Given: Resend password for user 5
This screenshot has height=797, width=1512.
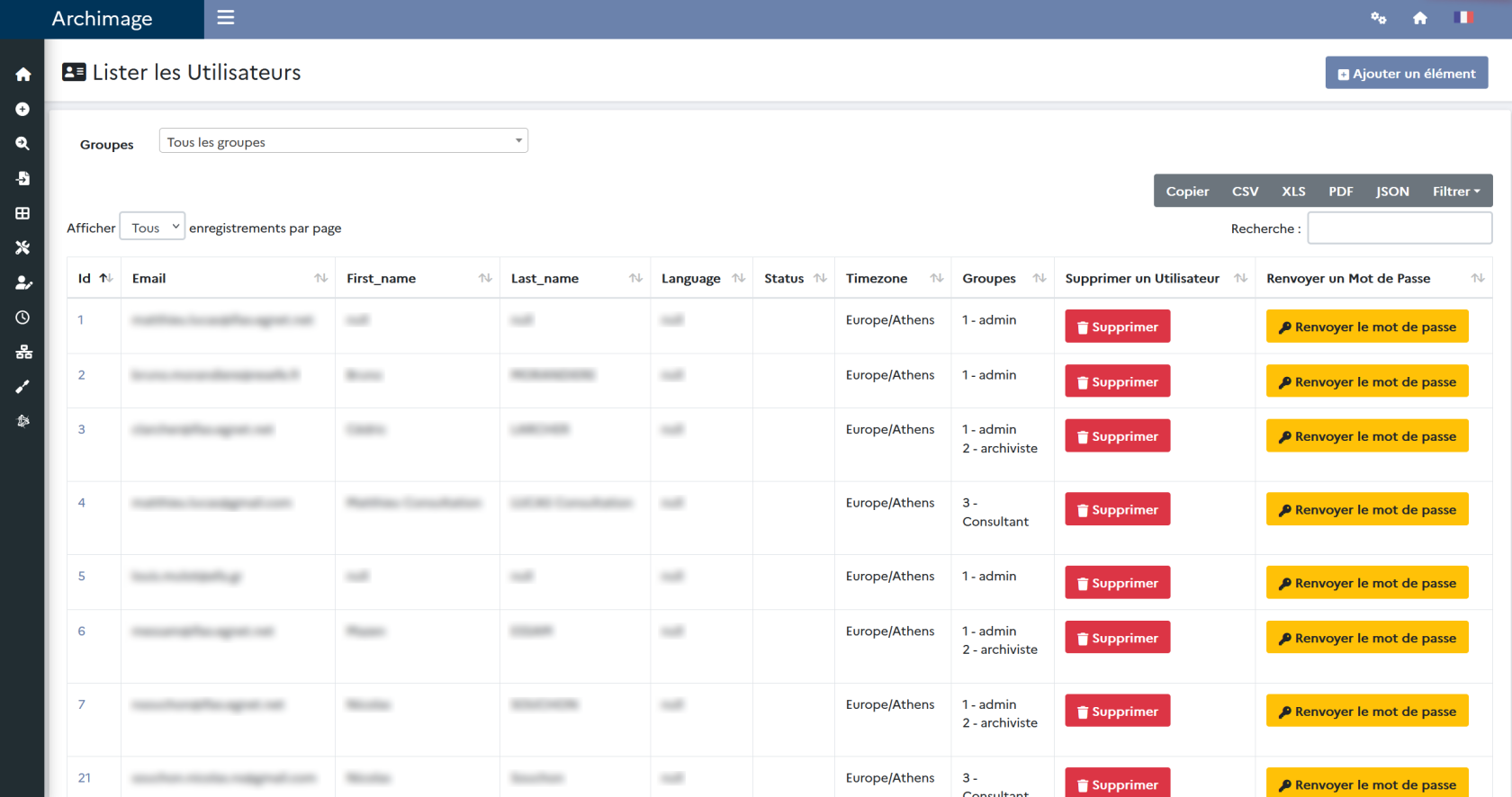Looking at the screenshot, I should point(1367,583).
